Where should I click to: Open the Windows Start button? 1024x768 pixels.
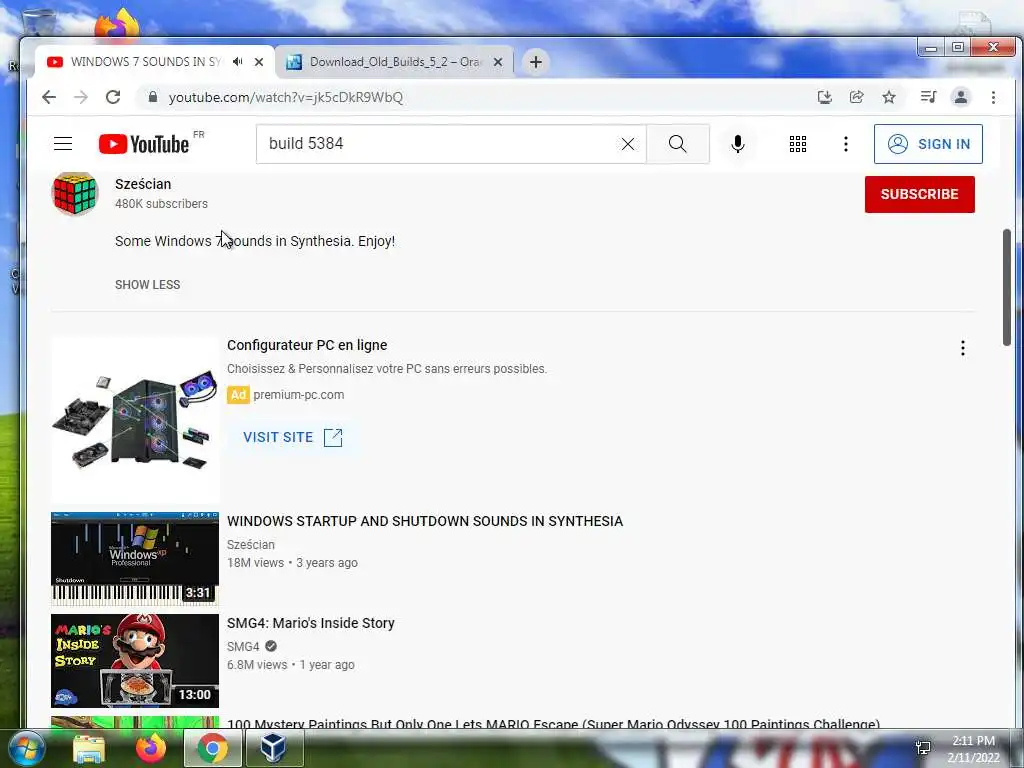27,748
